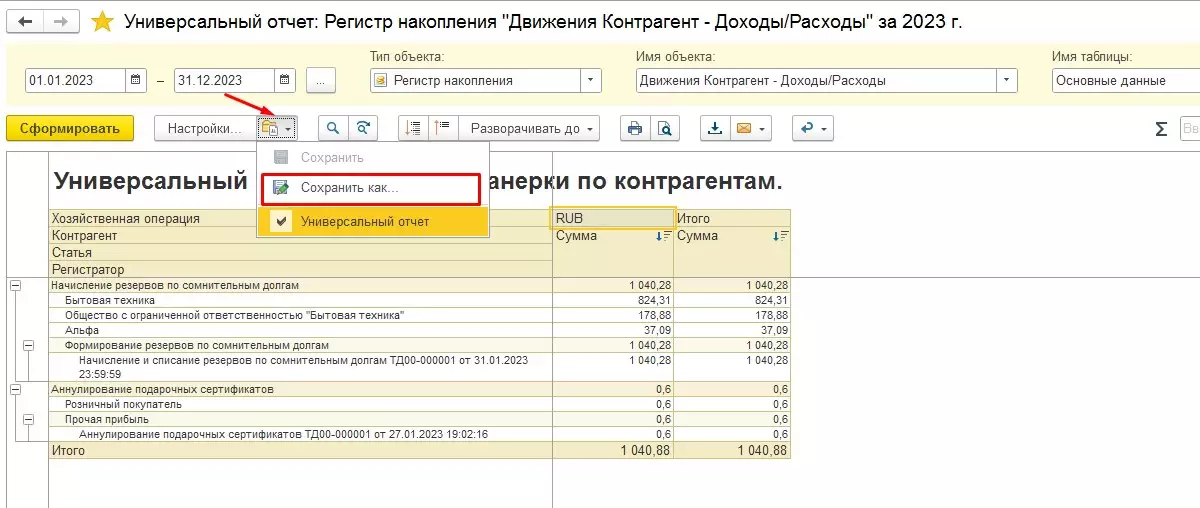Screen dimensions: 1200x508
Task: Open calendar for start date 01.01.2023
Action: (138, 81)
